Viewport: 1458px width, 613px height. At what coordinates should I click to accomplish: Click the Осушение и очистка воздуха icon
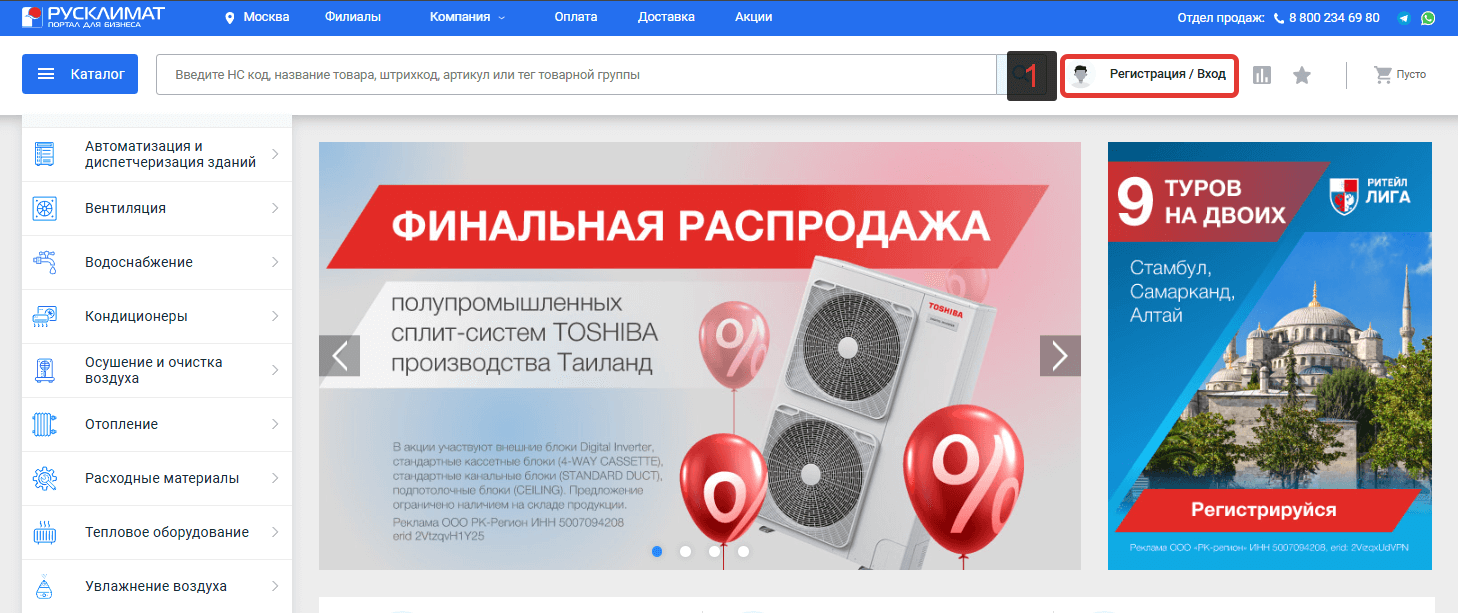coord(45,370)
